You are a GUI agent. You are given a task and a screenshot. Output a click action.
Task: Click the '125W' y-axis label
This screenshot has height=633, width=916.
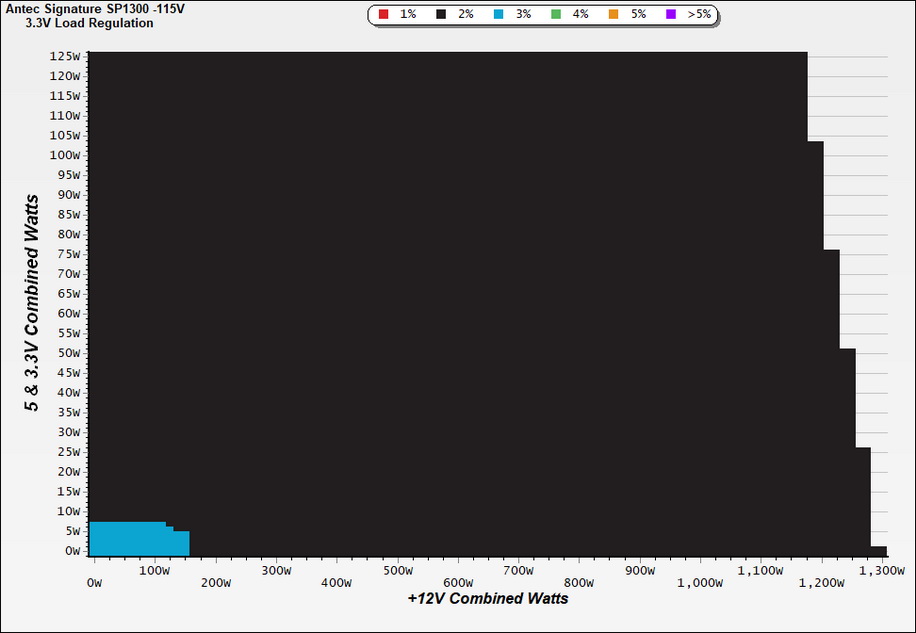[65, 57]
